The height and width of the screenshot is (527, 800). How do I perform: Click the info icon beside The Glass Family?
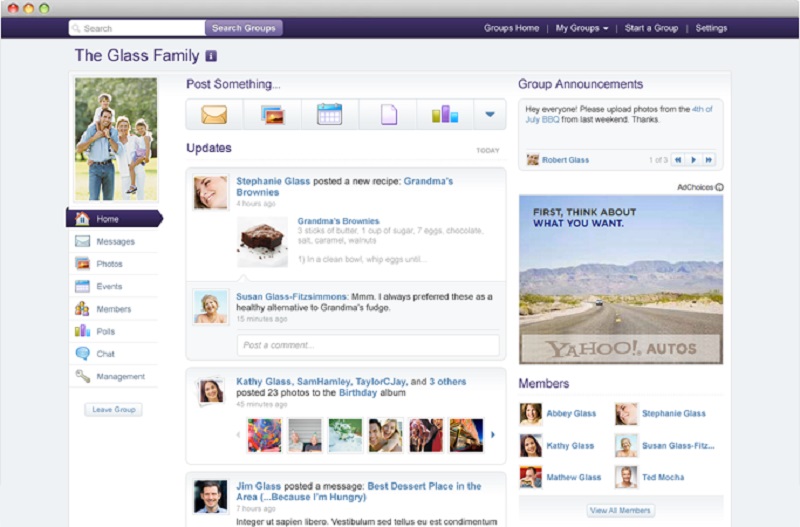point(211,56)
